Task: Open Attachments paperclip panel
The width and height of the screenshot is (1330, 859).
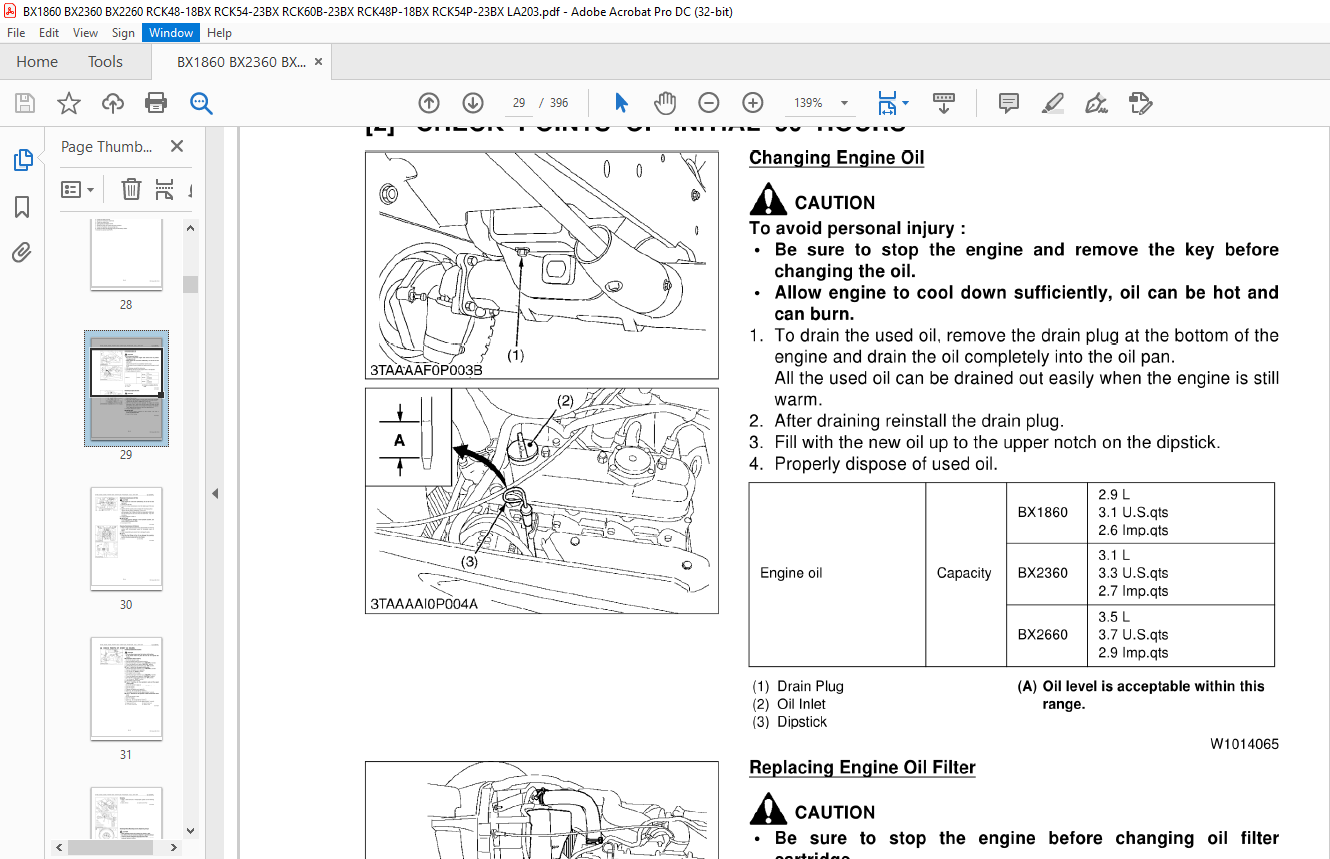Action: pos(22,252)
